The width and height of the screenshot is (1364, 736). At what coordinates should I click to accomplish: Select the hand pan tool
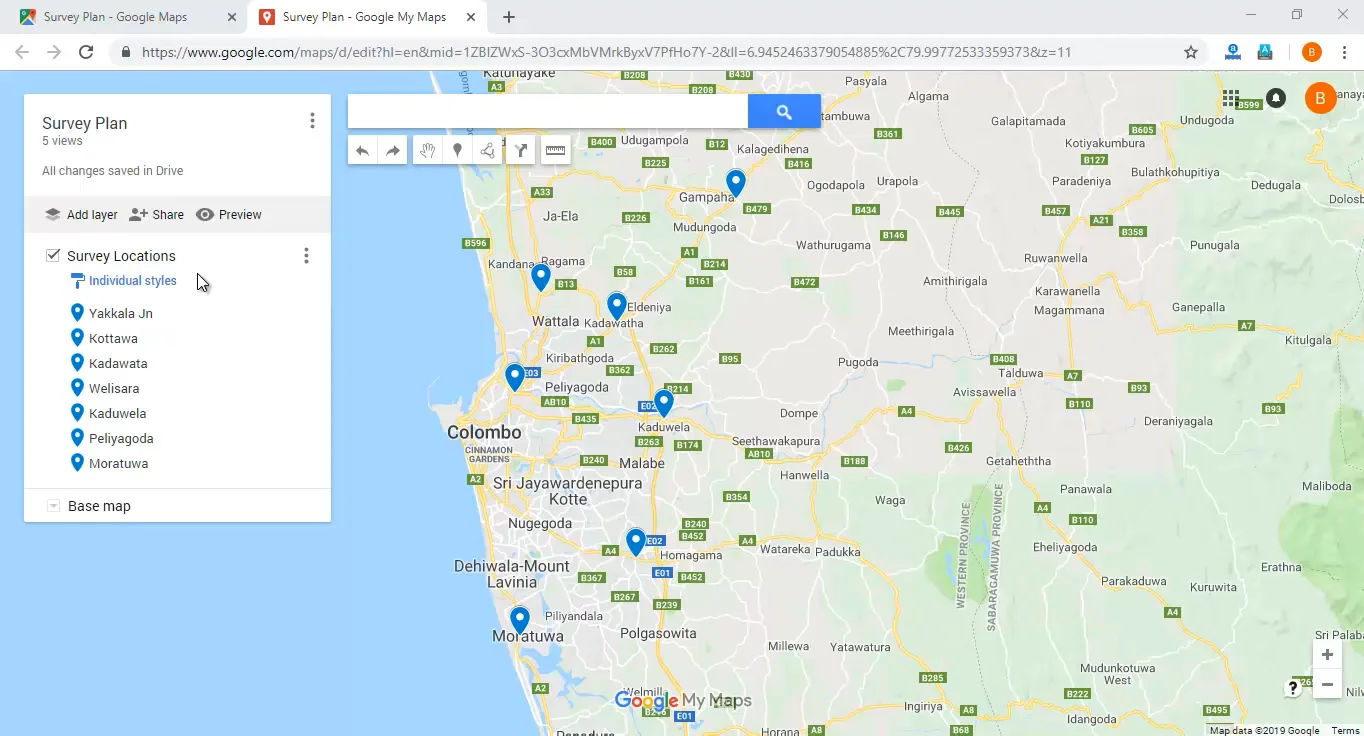tap(427, 151)
